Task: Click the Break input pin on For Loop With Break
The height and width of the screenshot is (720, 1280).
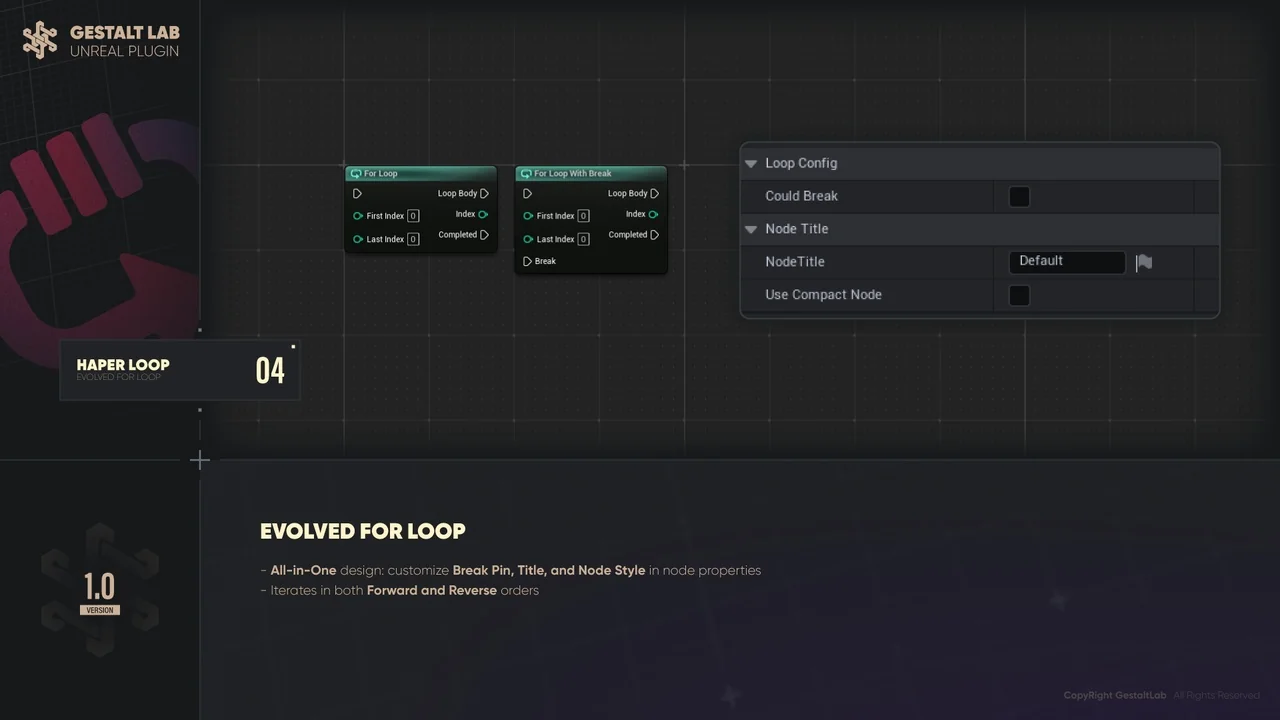Action: [527, 261]
